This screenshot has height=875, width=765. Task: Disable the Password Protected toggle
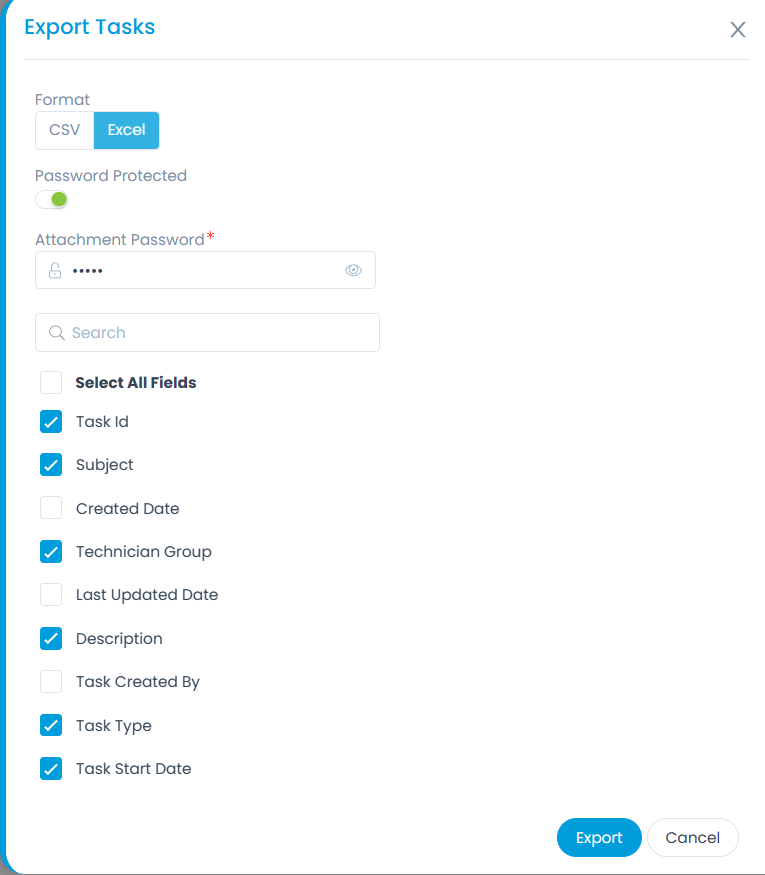coord(51,199)
